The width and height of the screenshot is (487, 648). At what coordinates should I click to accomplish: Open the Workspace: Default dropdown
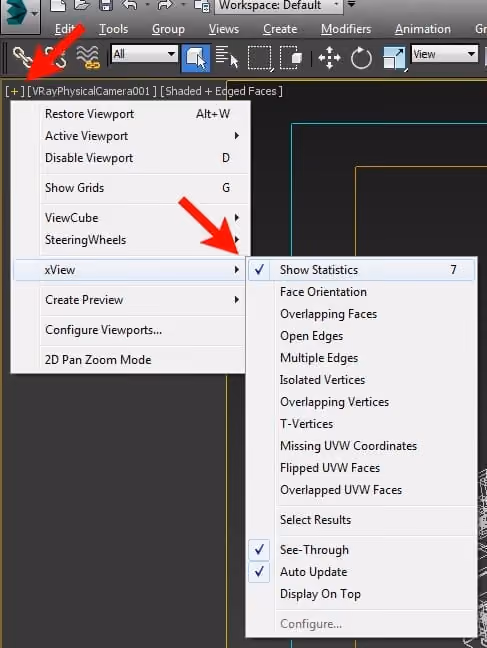click(279, 5)
